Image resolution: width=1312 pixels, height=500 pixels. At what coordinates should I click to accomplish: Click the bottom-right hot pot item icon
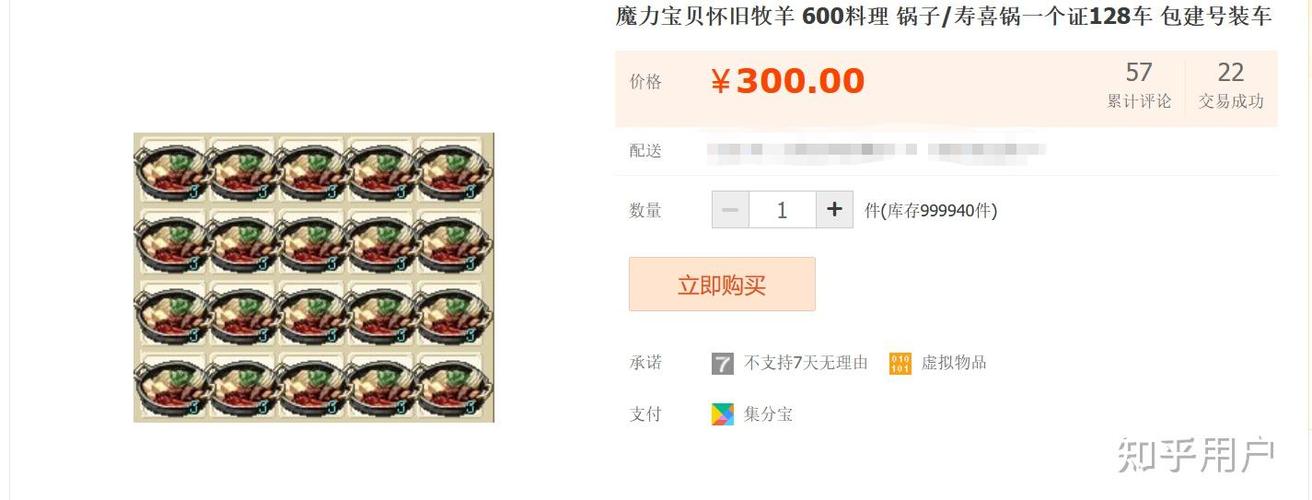tap(457, 386)
